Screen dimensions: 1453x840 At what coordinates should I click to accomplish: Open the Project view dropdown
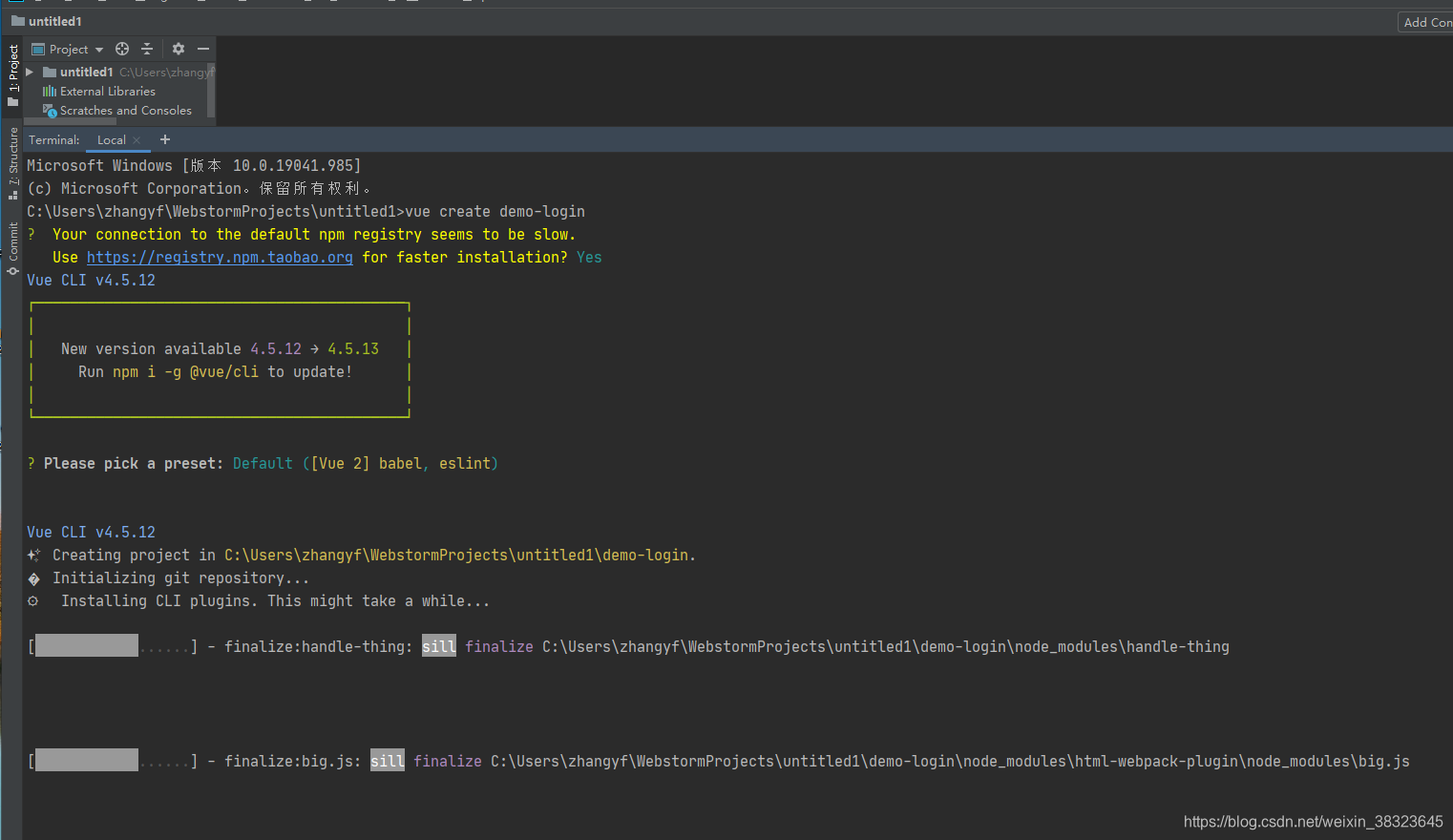68,49
